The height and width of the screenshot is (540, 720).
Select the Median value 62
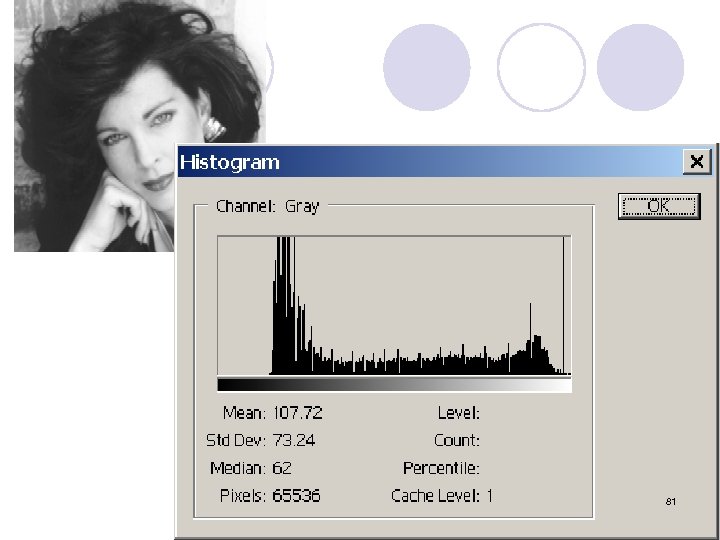point(282,468)
